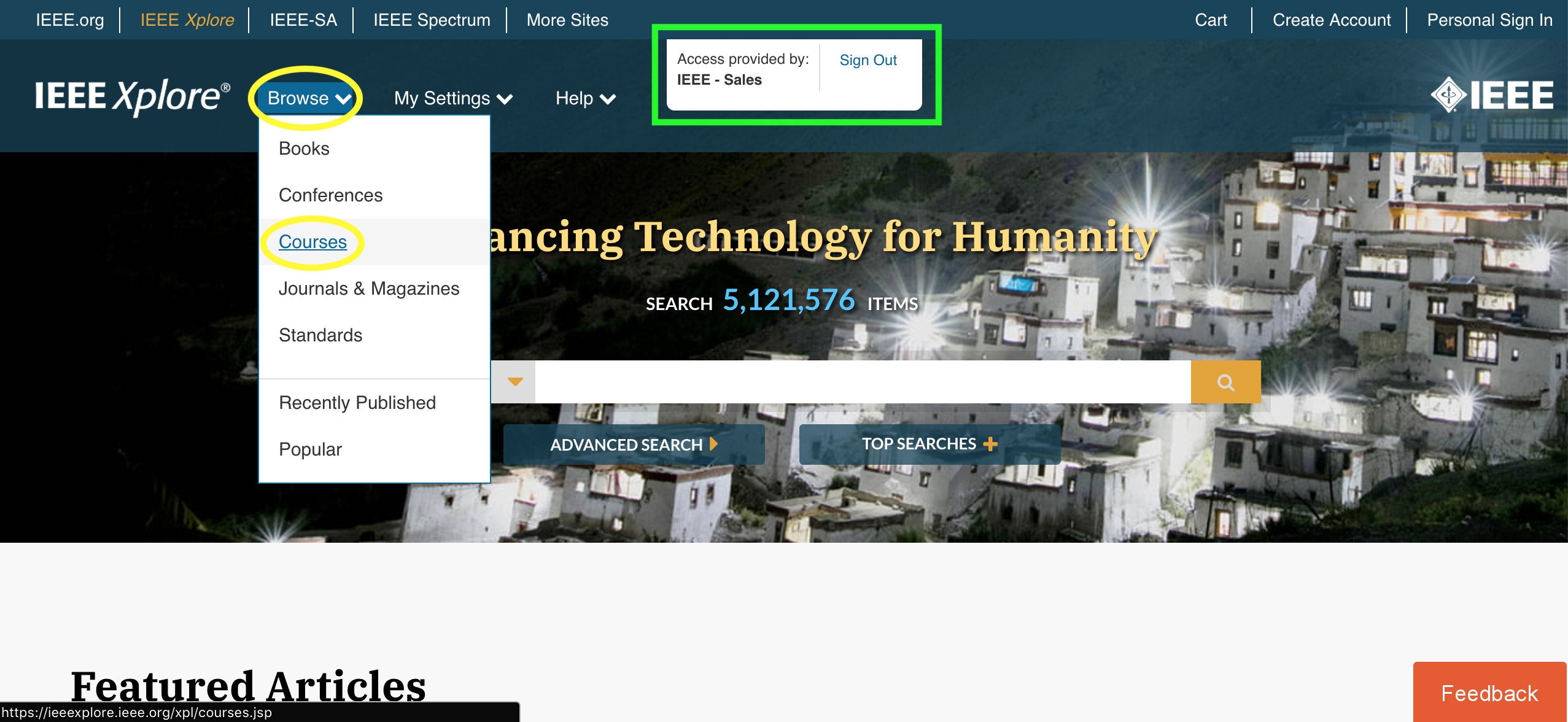
Task: Select Conferences from Browse menu
Action: coord(330,194)
